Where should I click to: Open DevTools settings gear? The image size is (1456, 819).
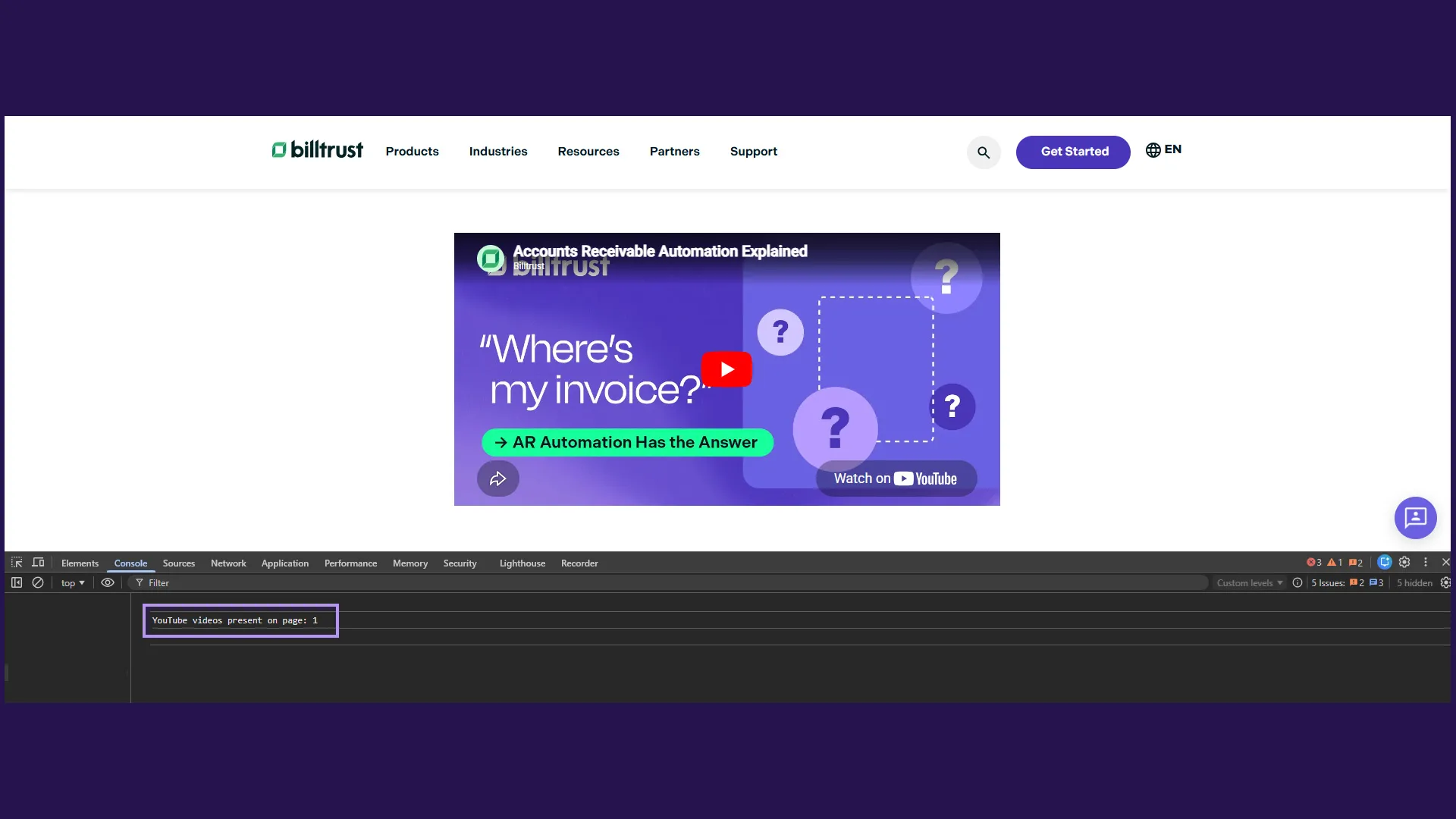(x=1404, y=562)
